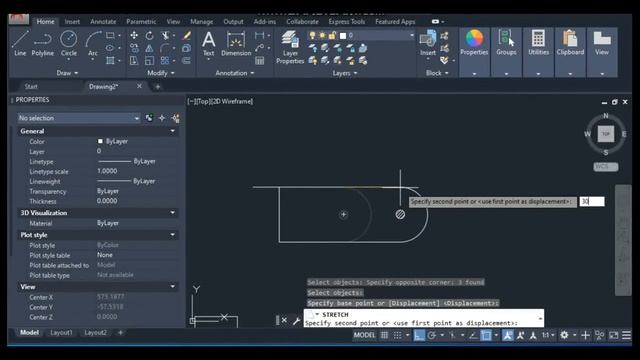This screenshot has width=640, height=360.
Task: Activate the Copy tool
Action: pos(134,48)
